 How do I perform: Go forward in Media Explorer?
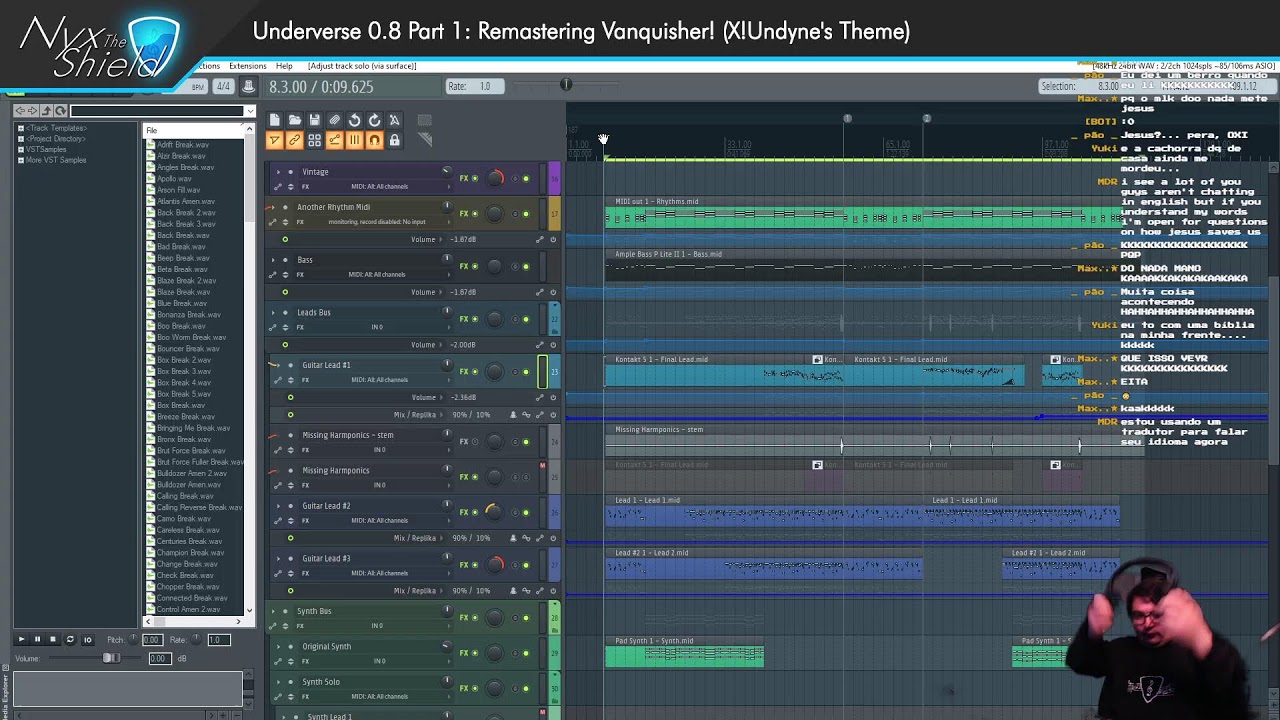[33, 111]
